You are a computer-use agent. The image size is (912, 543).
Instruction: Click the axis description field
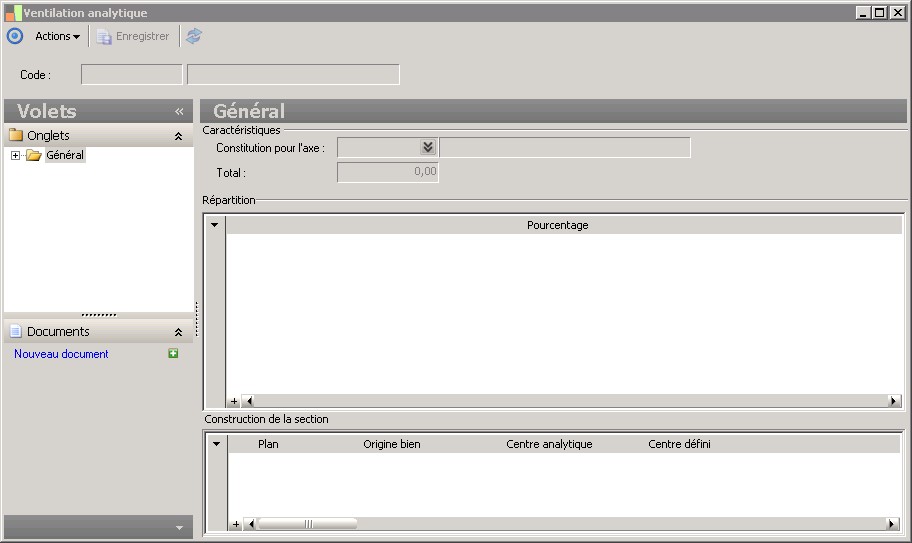[x=565, y=148]
